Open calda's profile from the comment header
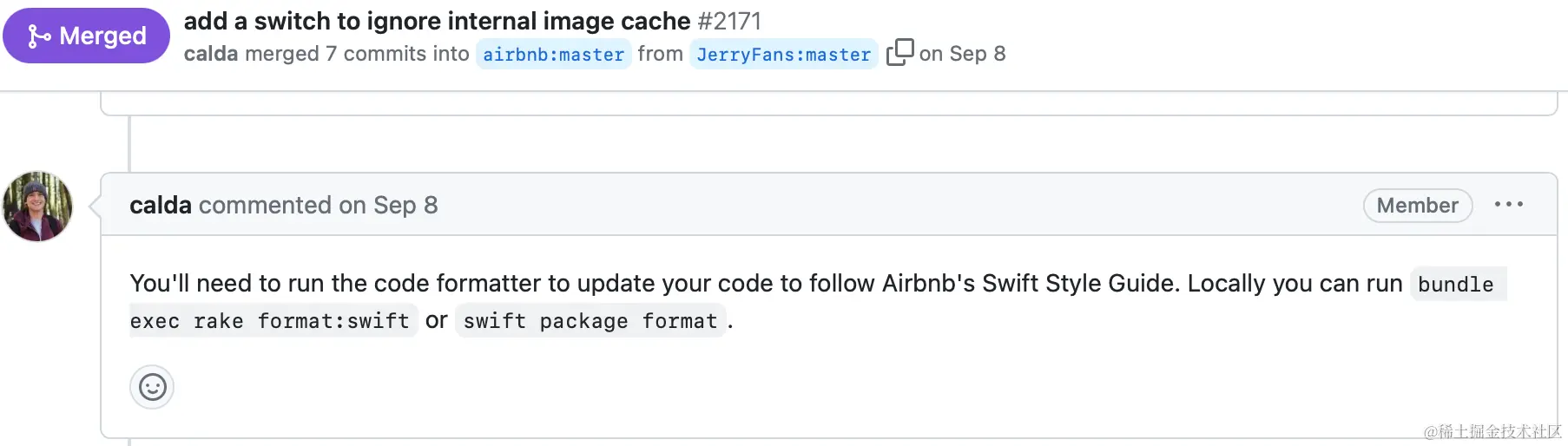 [161, 206]
